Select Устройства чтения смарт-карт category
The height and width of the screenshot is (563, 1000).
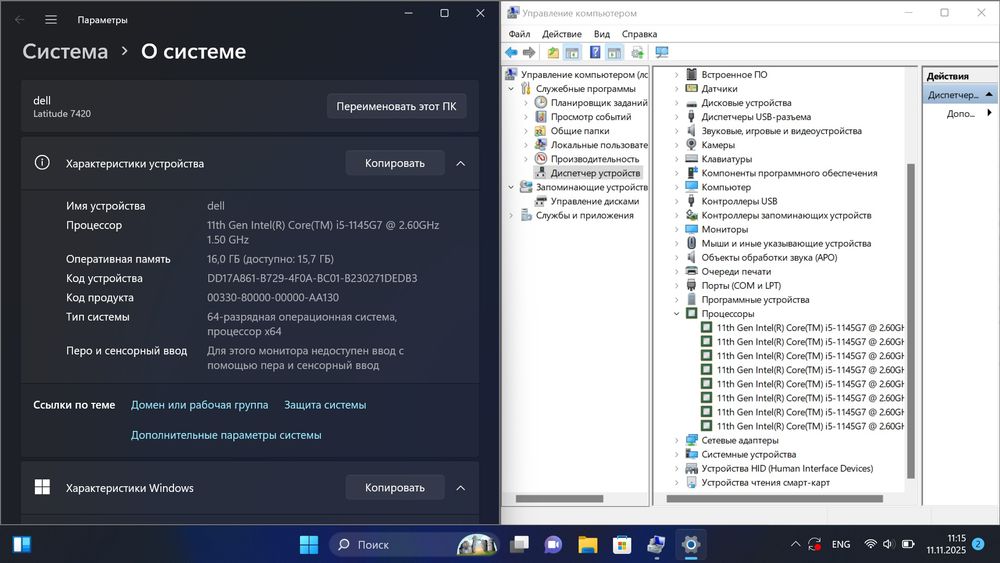click(765, 482)
